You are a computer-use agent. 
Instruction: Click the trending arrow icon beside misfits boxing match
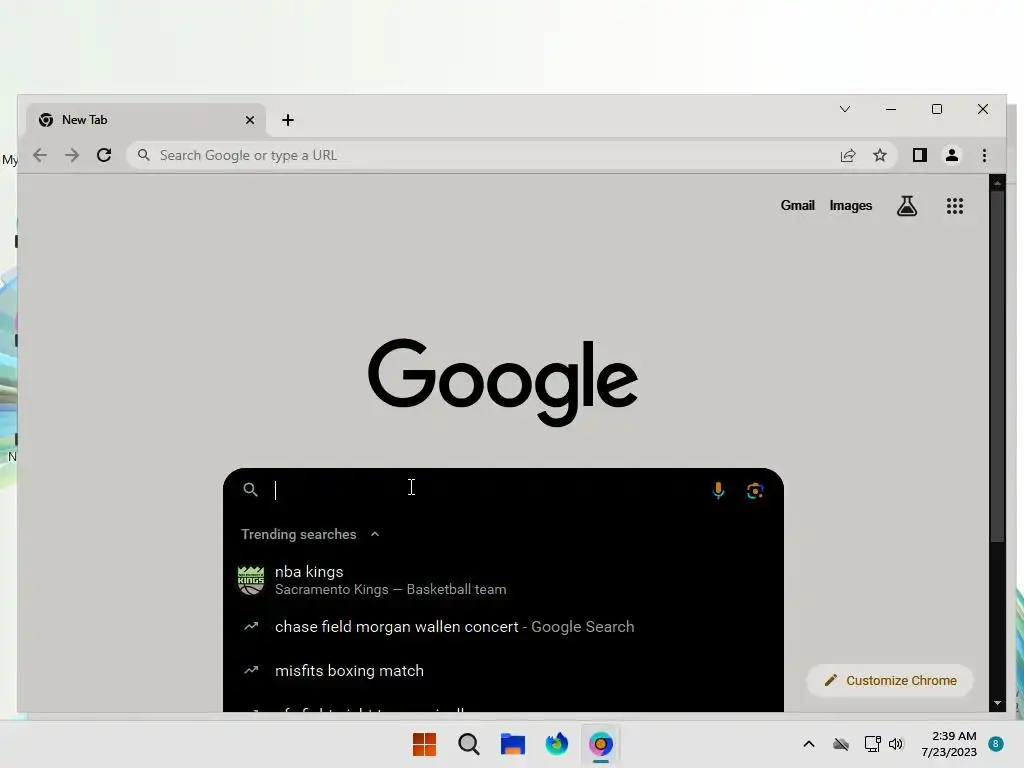[x=251, y=671]
